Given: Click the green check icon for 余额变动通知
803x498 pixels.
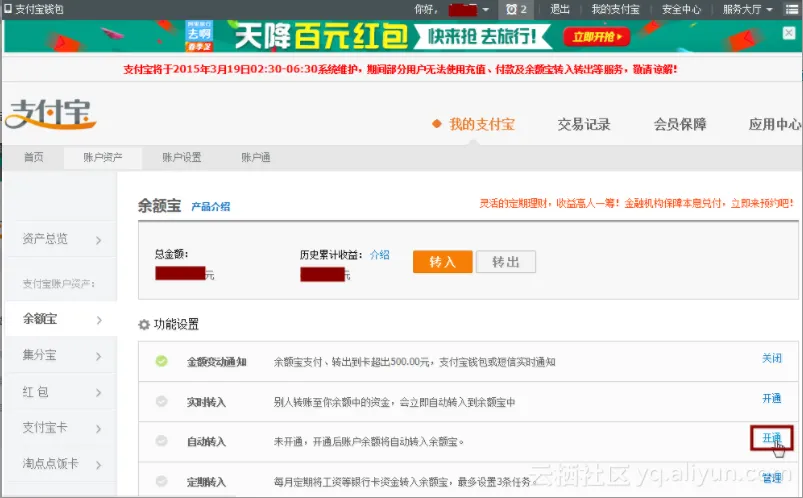Looking at the screenshot, I should 161,361.
